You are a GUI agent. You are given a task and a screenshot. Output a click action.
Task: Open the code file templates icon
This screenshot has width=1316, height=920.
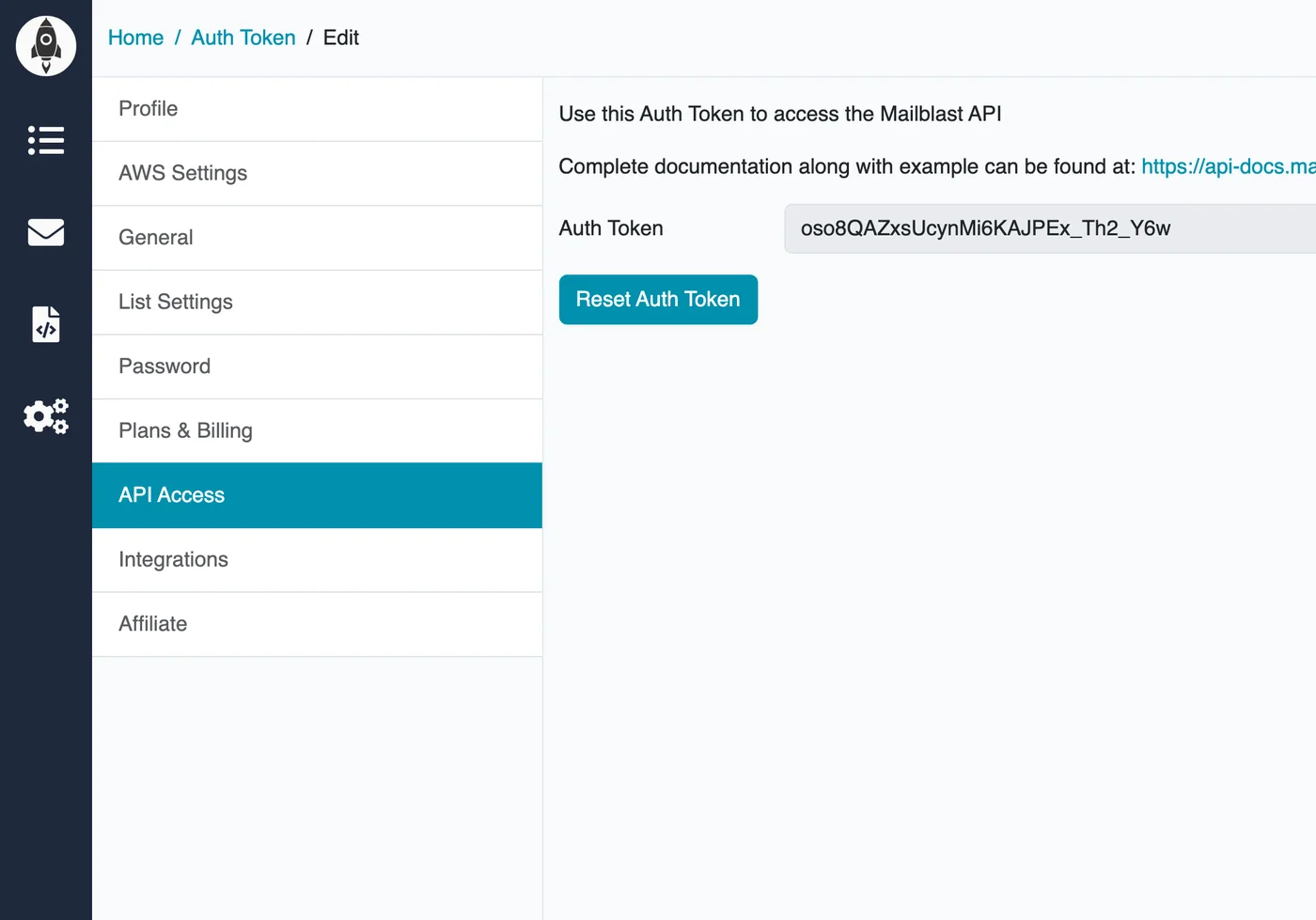click(46, 323)
